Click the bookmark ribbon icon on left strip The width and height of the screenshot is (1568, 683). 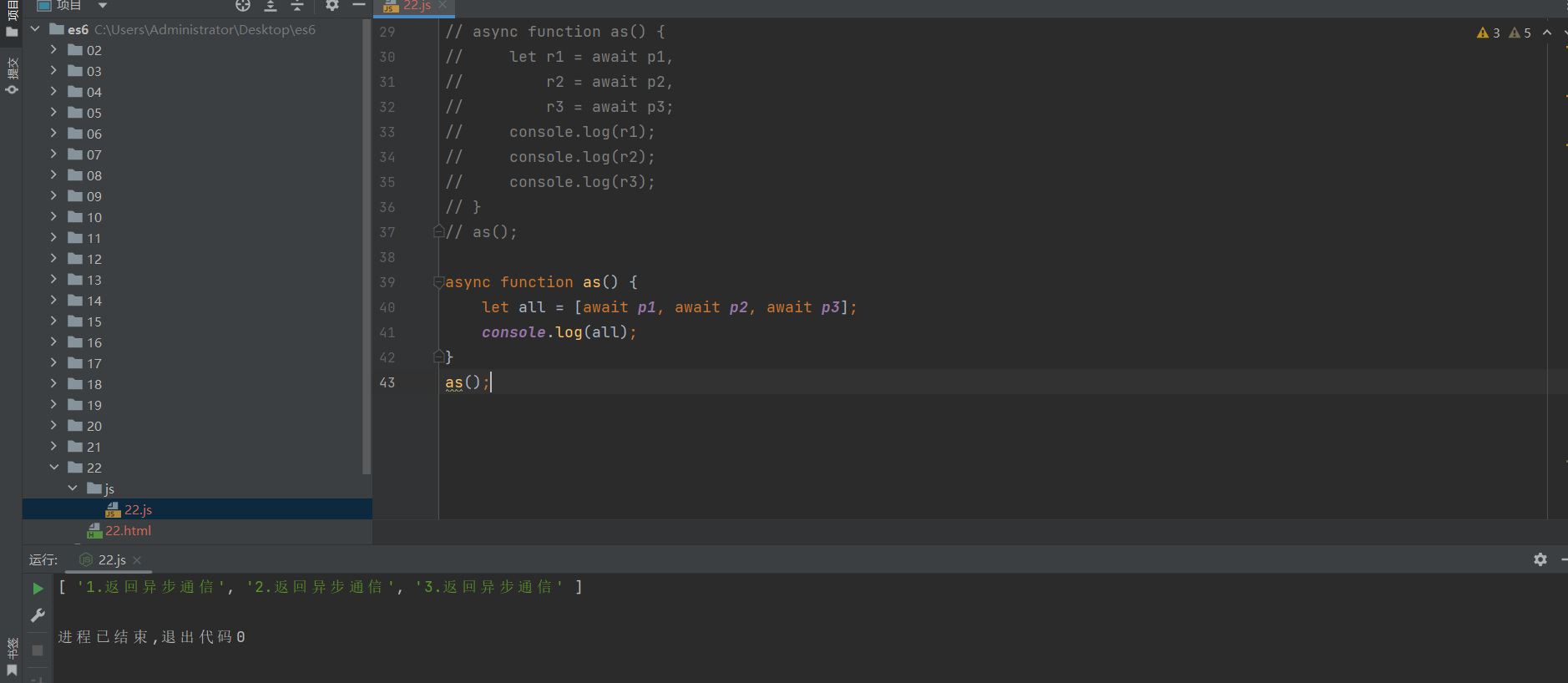click(x=12, y=670)
